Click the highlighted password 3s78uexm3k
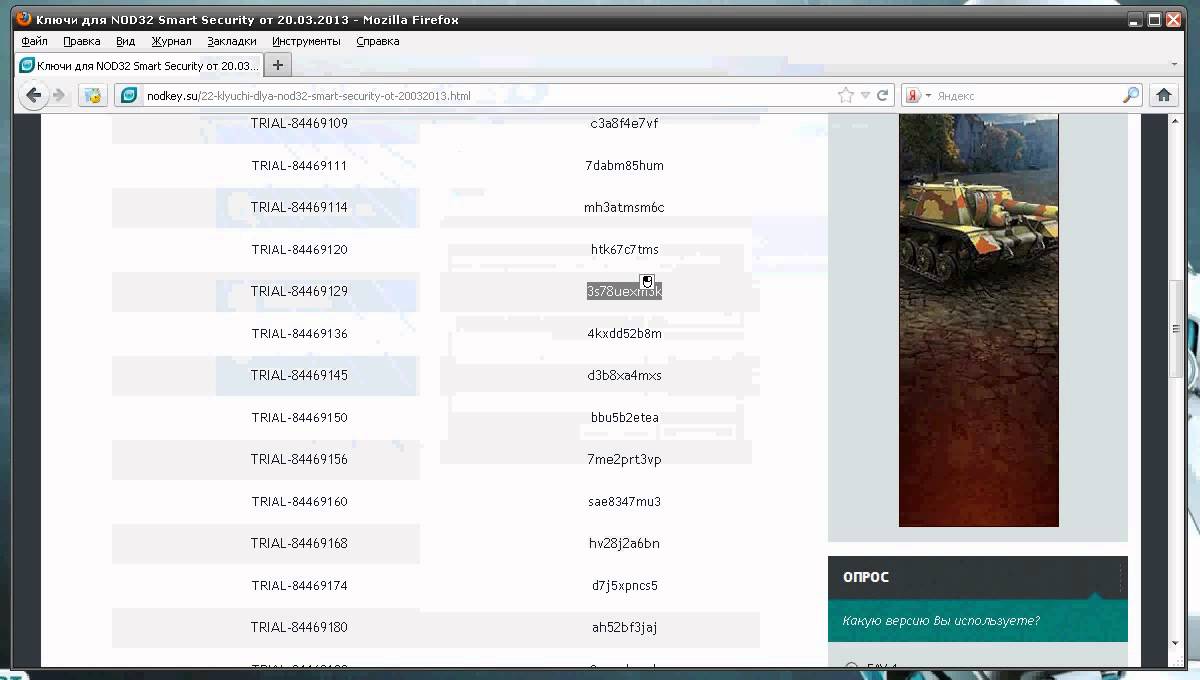Viewport: 1200px width, 680px height. click(624, 291)
